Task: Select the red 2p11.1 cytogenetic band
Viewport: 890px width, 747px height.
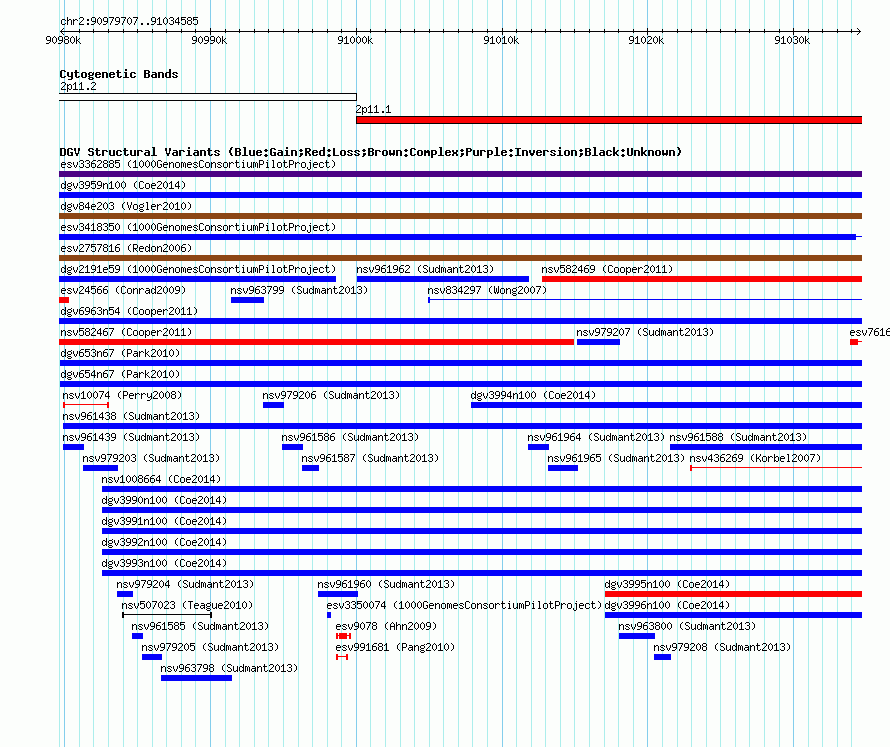Action: click(x=609, y=120)
